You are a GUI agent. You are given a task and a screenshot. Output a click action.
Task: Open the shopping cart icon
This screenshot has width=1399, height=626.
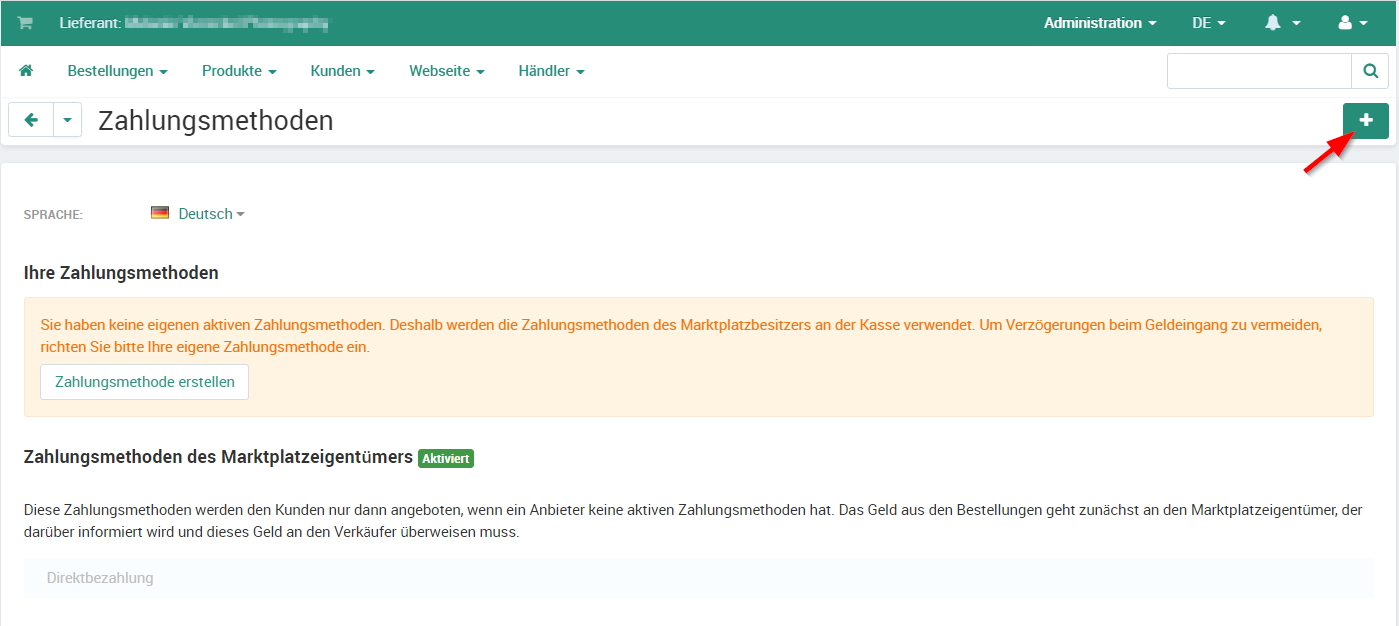pyautogui.click(x=25, y=23)
